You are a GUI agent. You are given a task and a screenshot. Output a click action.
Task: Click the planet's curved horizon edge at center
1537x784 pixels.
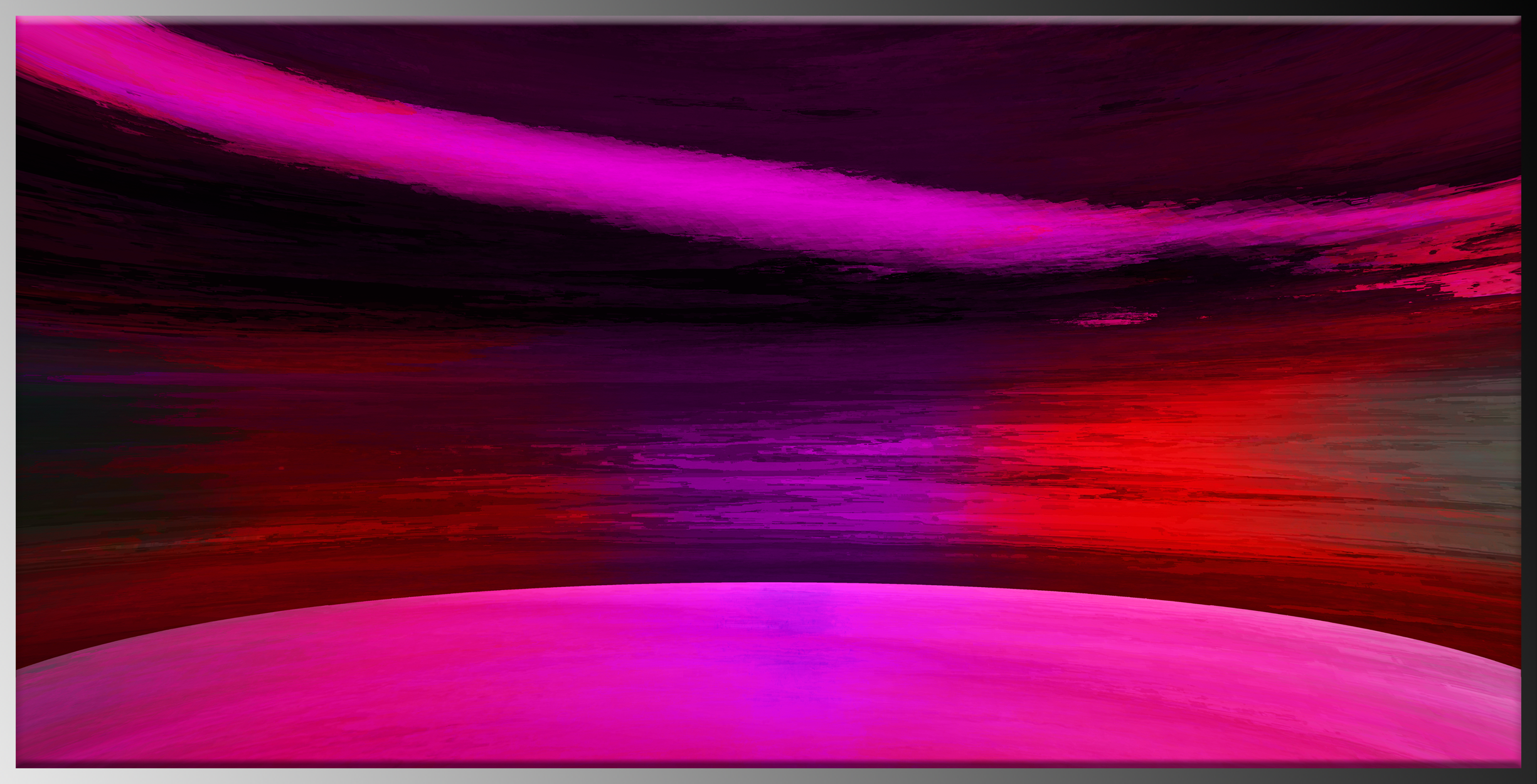coord(768,584)
